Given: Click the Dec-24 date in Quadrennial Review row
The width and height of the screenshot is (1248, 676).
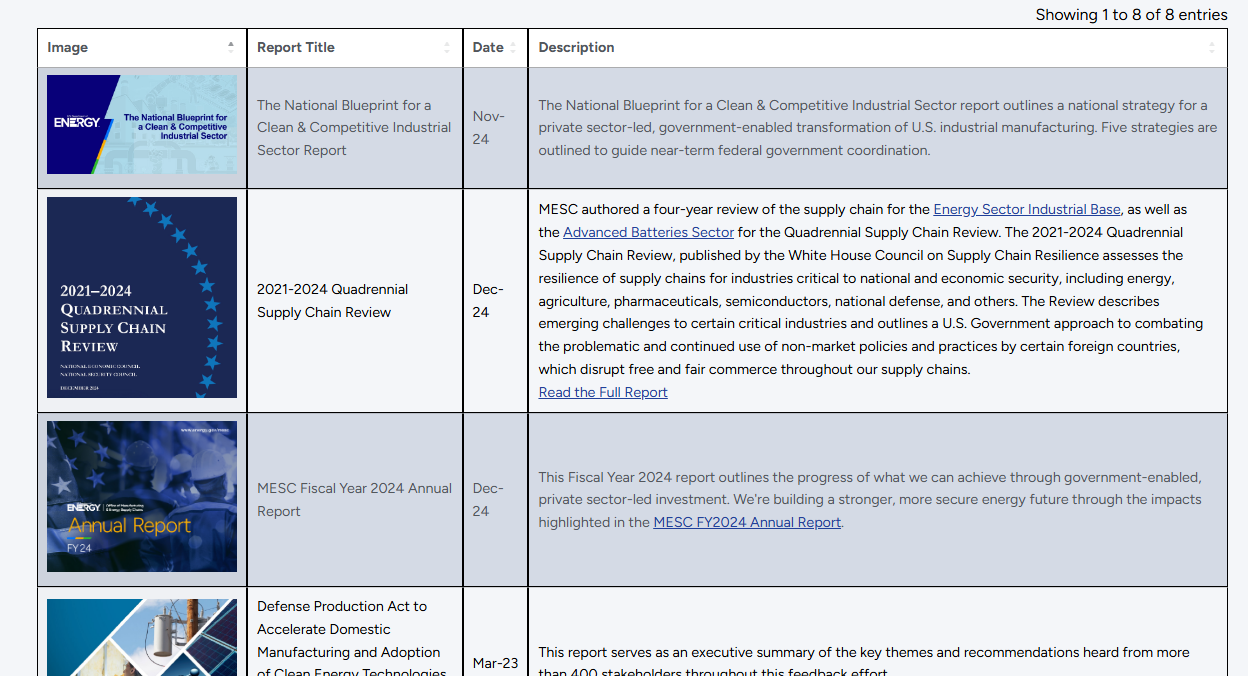Looking at the screenshot, I should tap(489, 300).
